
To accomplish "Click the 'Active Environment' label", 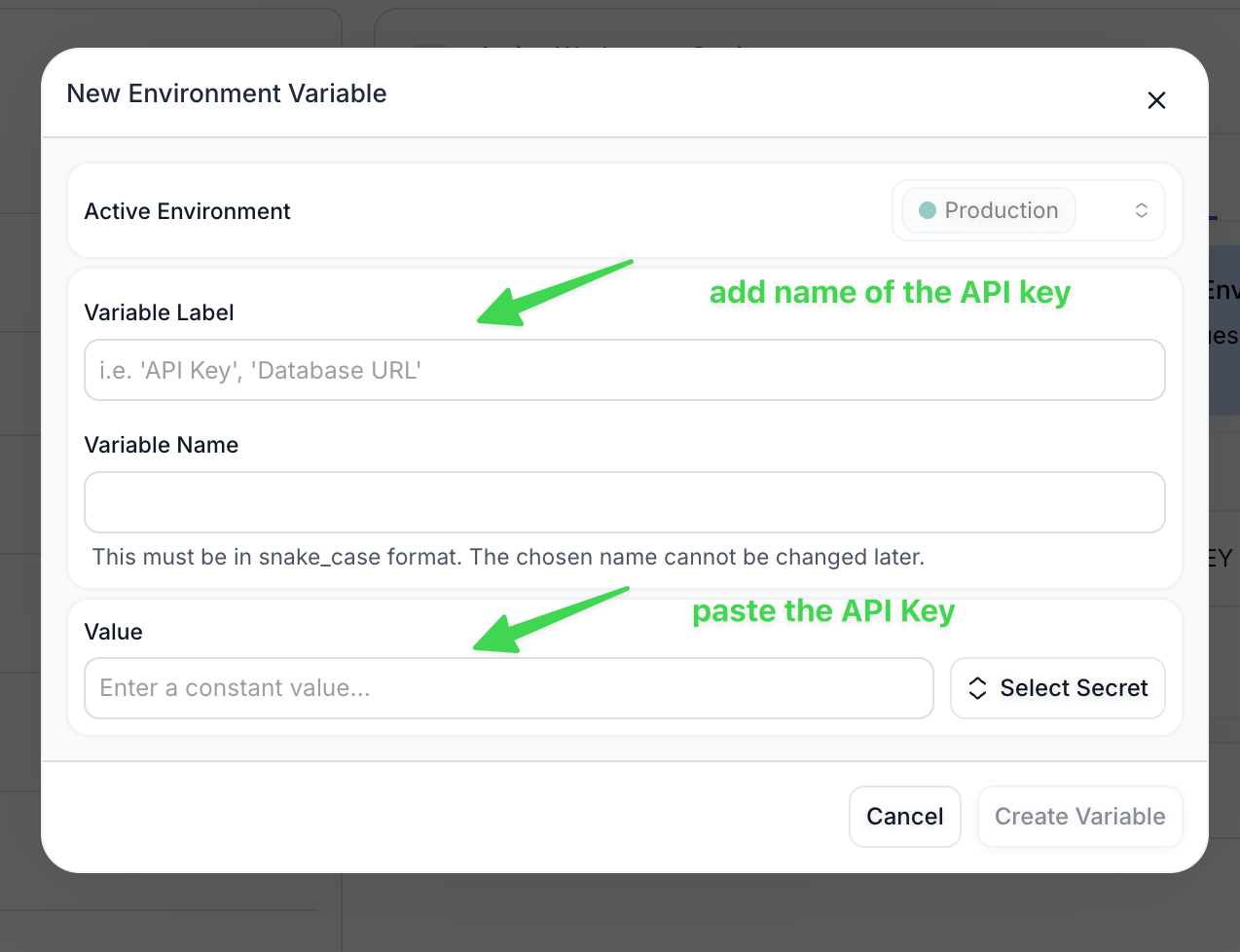I will [188, 211].
